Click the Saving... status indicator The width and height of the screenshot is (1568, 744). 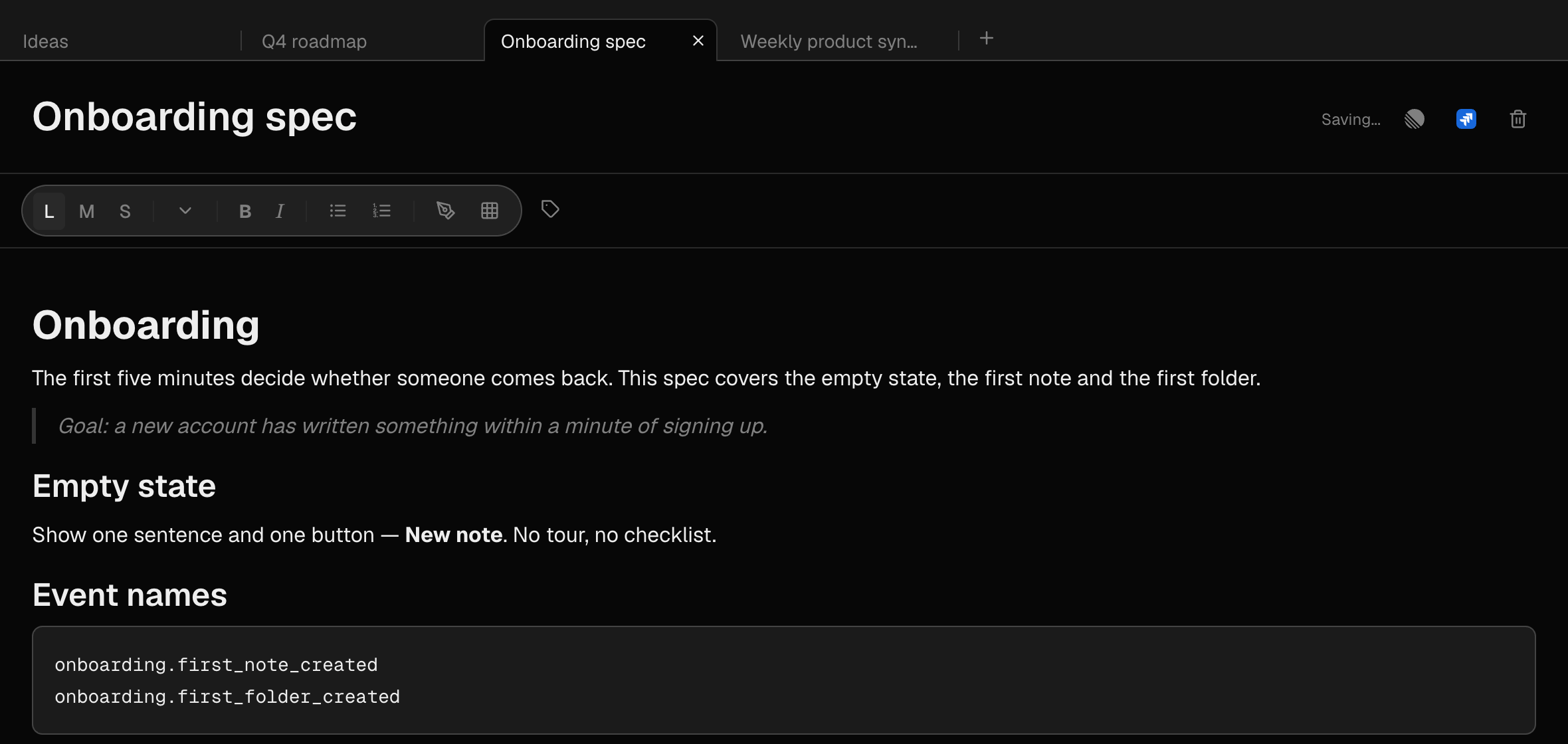(x=1351, y=120)
